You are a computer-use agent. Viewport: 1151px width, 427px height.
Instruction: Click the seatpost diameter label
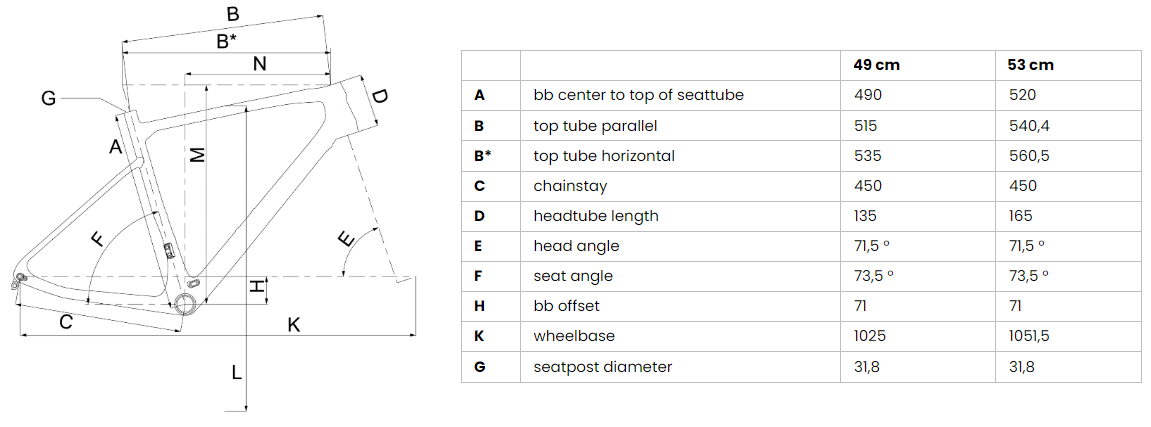coord(603,366)
